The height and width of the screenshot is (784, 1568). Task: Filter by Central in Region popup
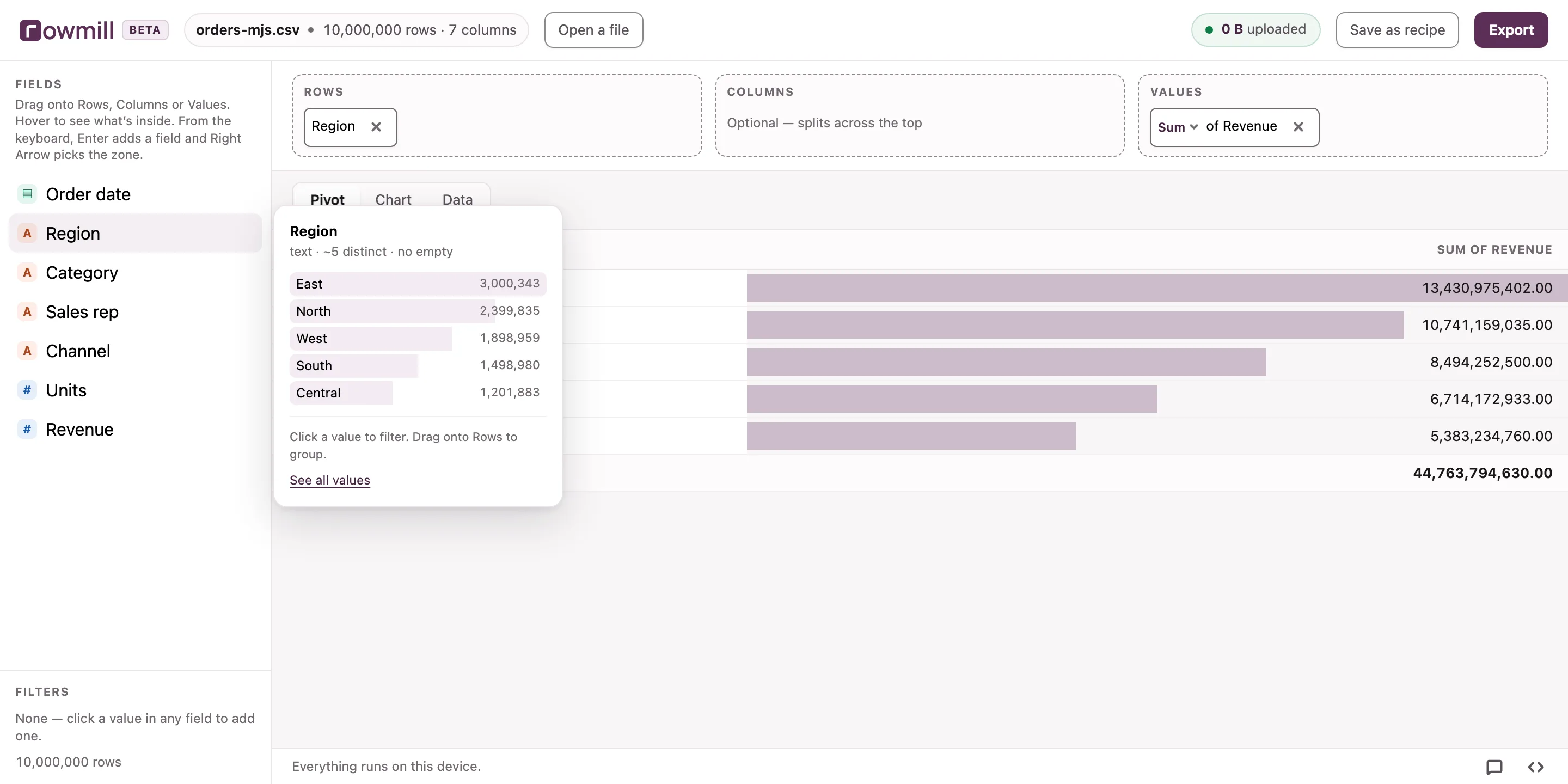pyautogui.click(x=418, y=393)
